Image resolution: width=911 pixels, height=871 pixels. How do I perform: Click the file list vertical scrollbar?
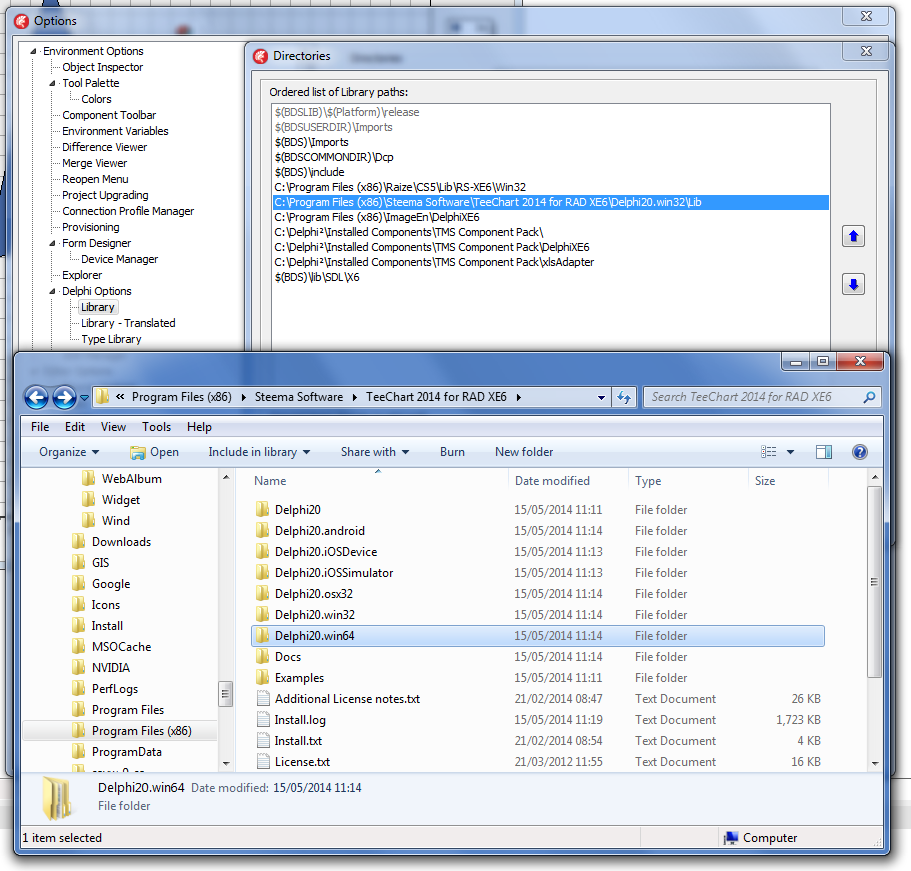pos(874,582)
